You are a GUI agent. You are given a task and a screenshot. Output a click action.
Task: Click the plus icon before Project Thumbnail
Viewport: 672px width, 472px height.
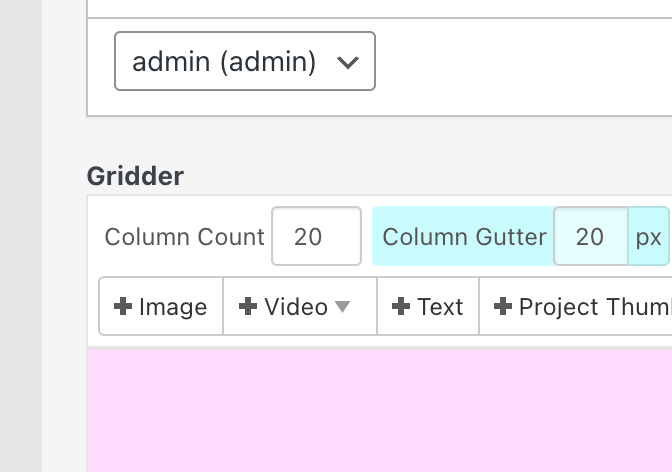point(503,307)
